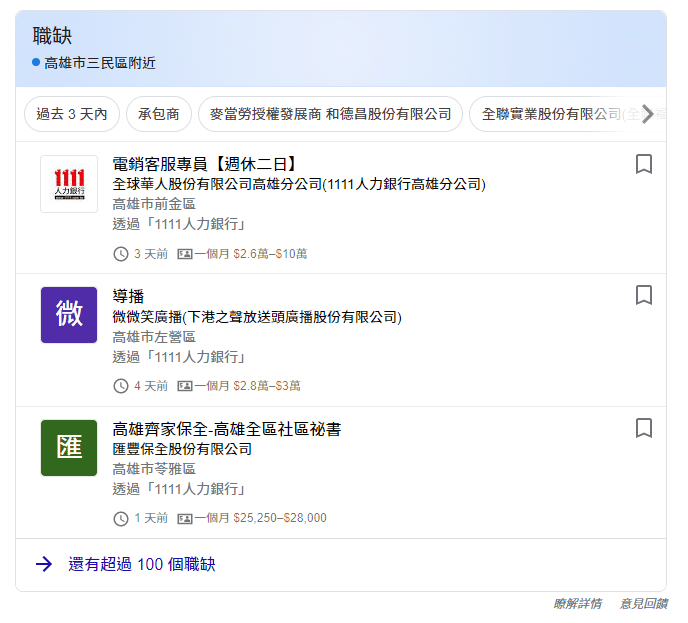Click the clock icon beside 4 天前
This screenshot has width=688, height=623.
pos(121,386)
